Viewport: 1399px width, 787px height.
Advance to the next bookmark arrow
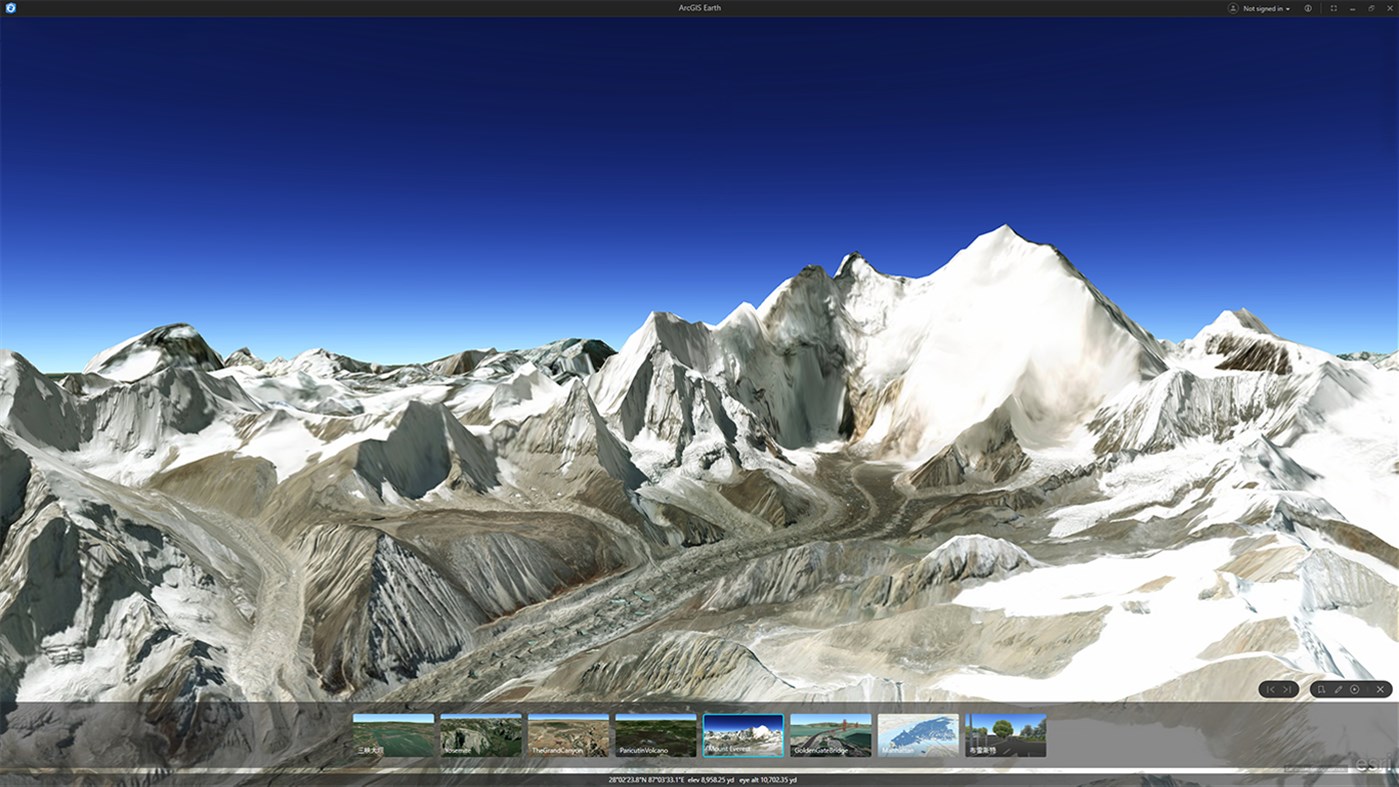pyautogui.click(x=1286, y=689)
